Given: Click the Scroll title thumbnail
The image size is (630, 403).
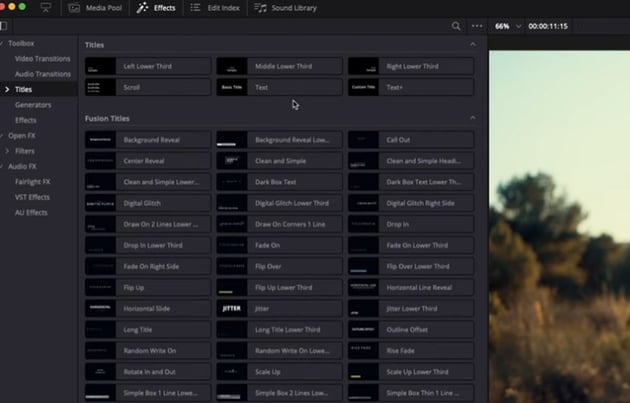Looking at the screenshot, I should (100, 87).
